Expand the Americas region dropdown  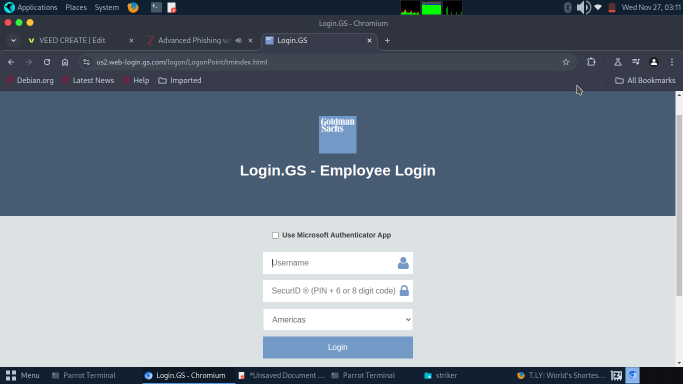[338, 320]
